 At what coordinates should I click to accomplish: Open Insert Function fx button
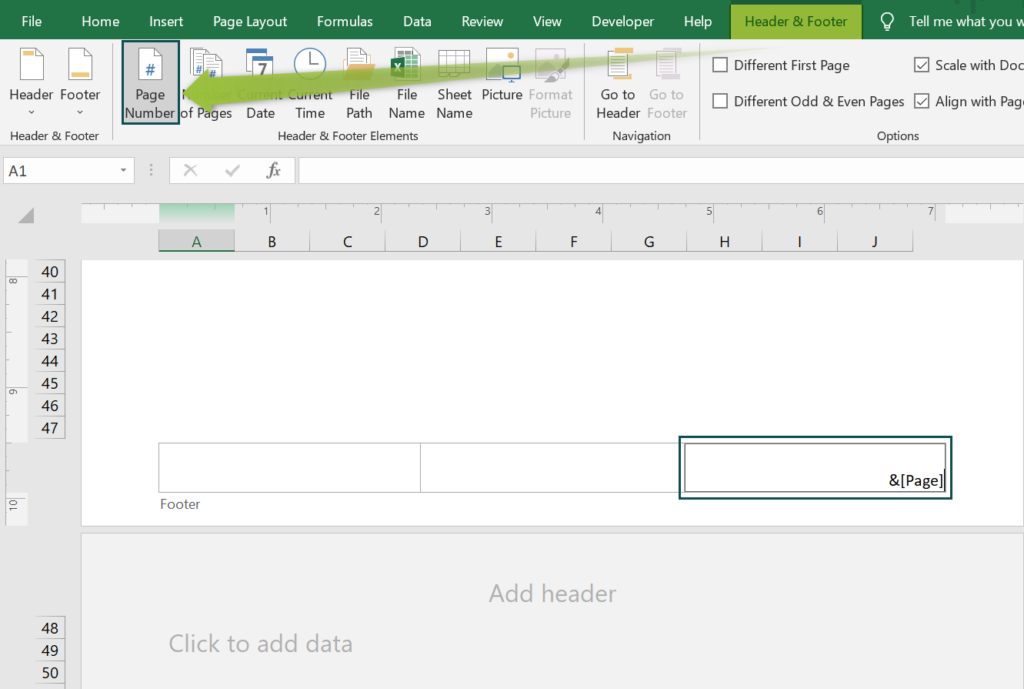[x=273, y=170]
